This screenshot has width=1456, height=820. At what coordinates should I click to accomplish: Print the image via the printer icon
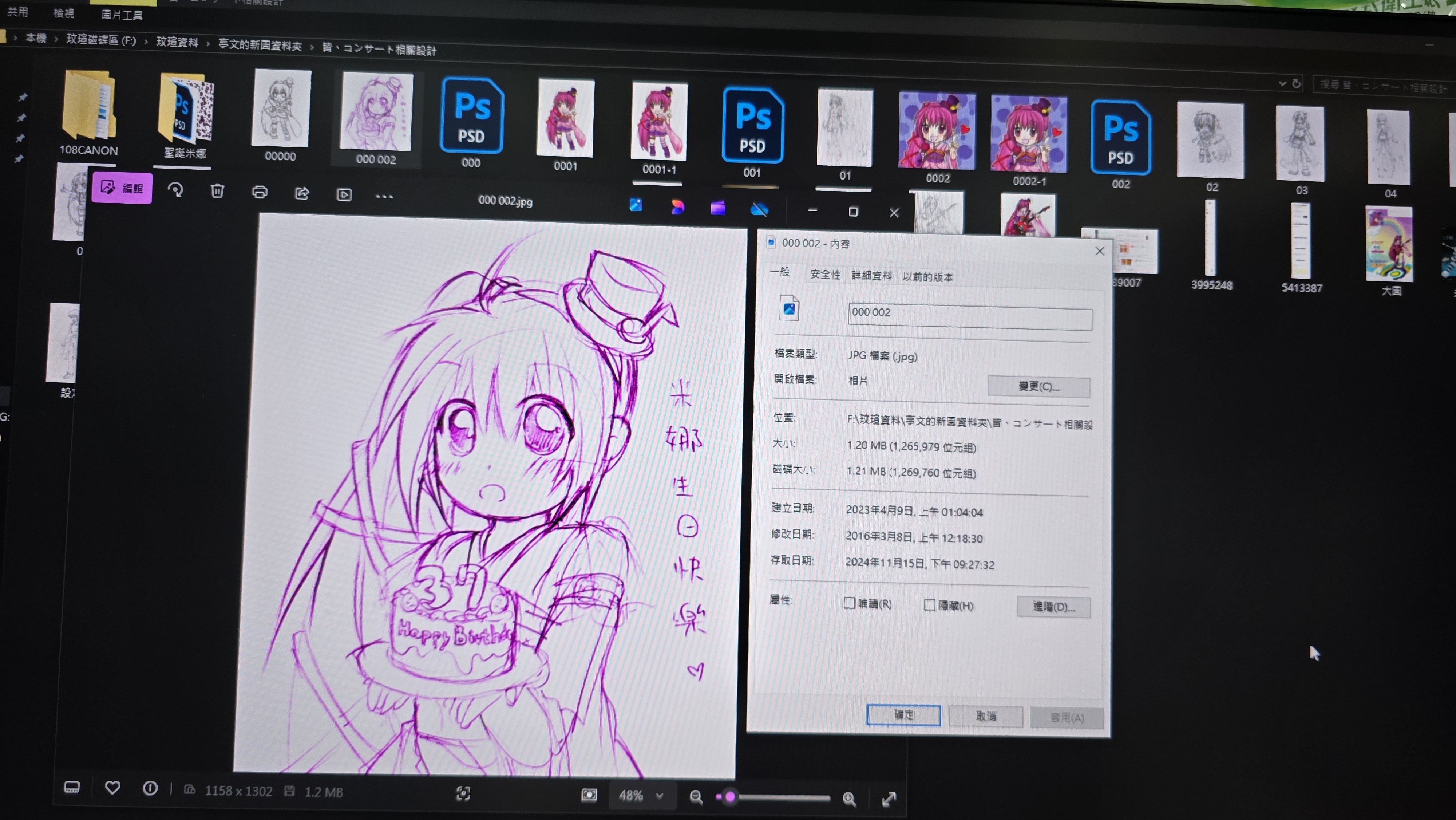pyautogui.click(x=260, y=192)
